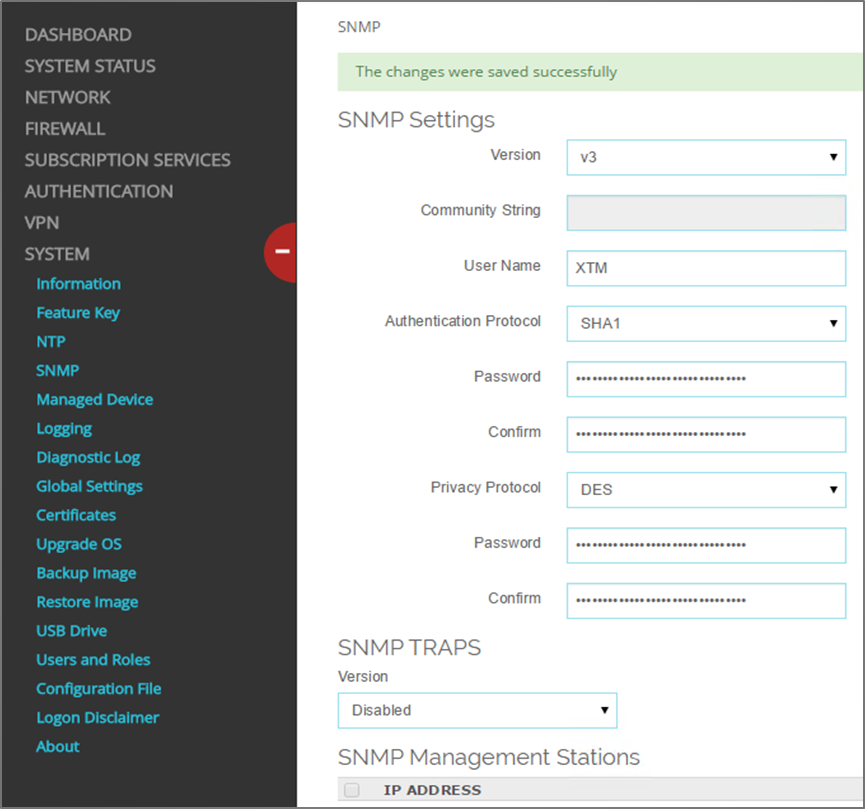
Task: Click the privacy Confirm password field
Action: point(706,601)
